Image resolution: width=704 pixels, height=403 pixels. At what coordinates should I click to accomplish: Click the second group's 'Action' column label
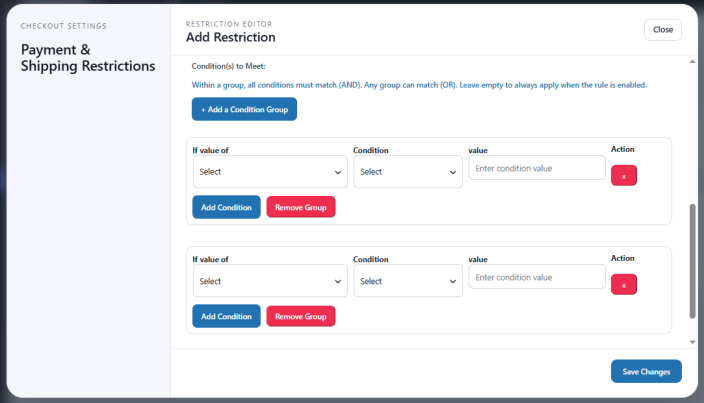(622, 258)
